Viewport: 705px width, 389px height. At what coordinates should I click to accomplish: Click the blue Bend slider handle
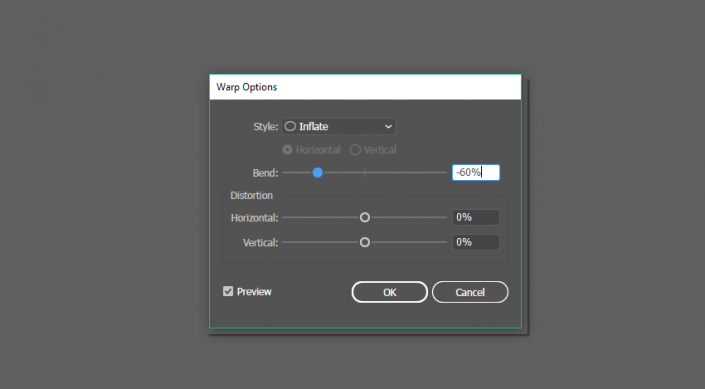point(317,173)
